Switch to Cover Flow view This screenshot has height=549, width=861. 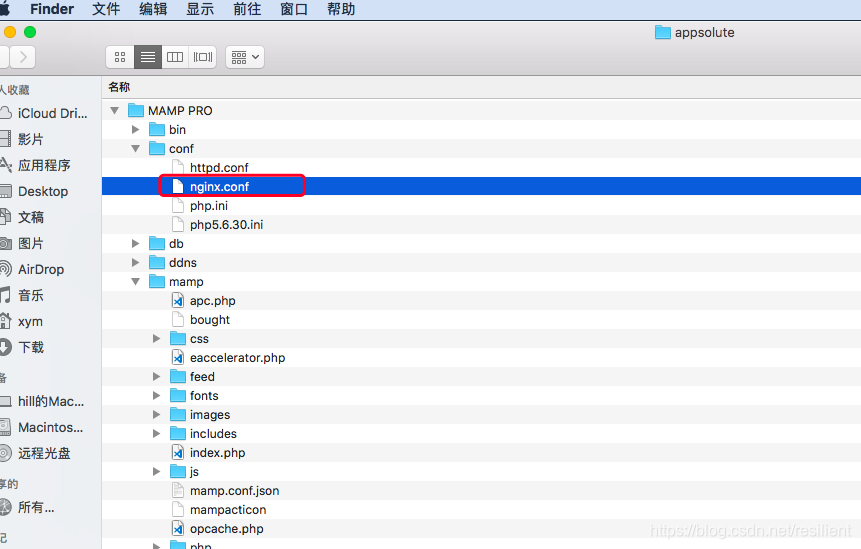click(203, 57)
